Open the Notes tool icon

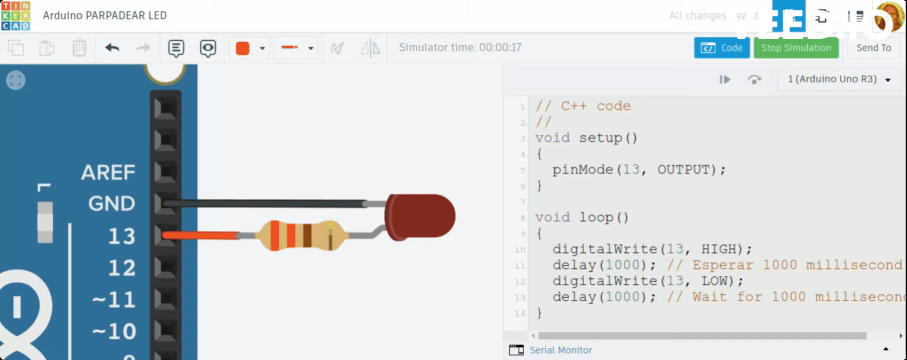(x=176, y=48)
